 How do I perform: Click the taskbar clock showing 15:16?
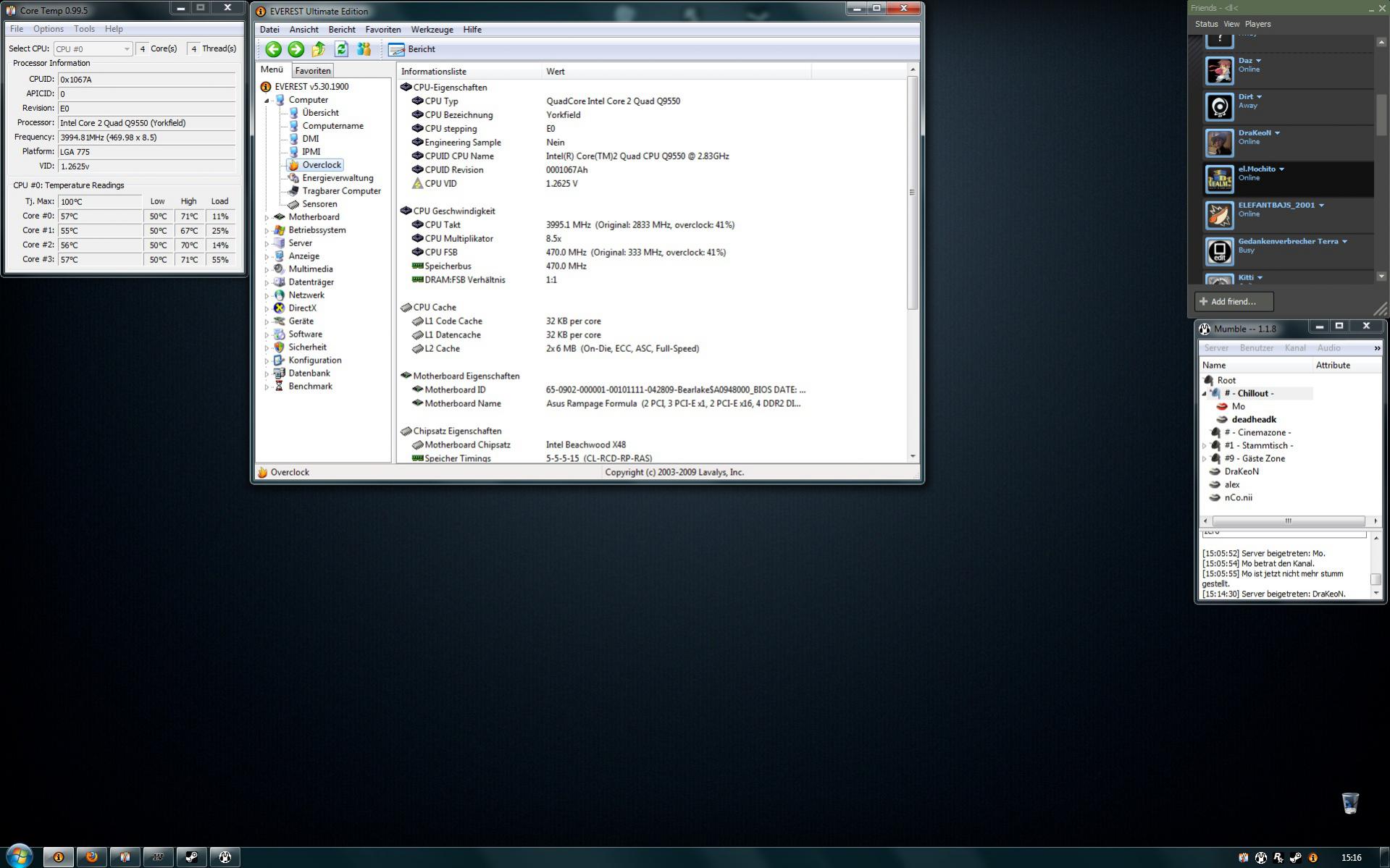pos(1351,858)
